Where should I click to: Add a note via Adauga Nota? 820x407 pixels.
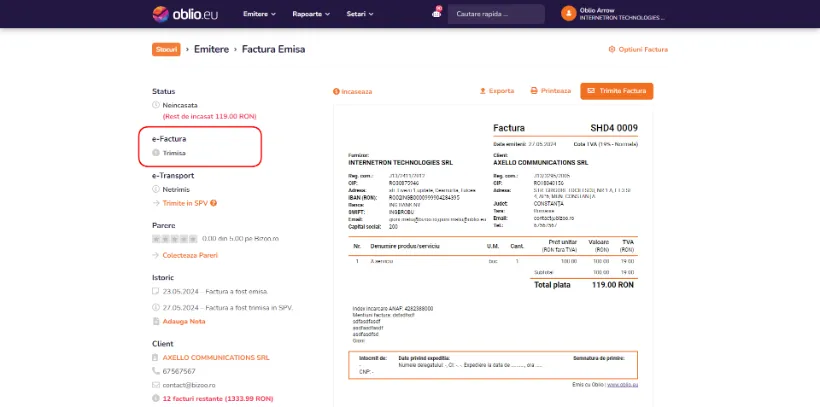pyautogui.click(x=184, y=322)
